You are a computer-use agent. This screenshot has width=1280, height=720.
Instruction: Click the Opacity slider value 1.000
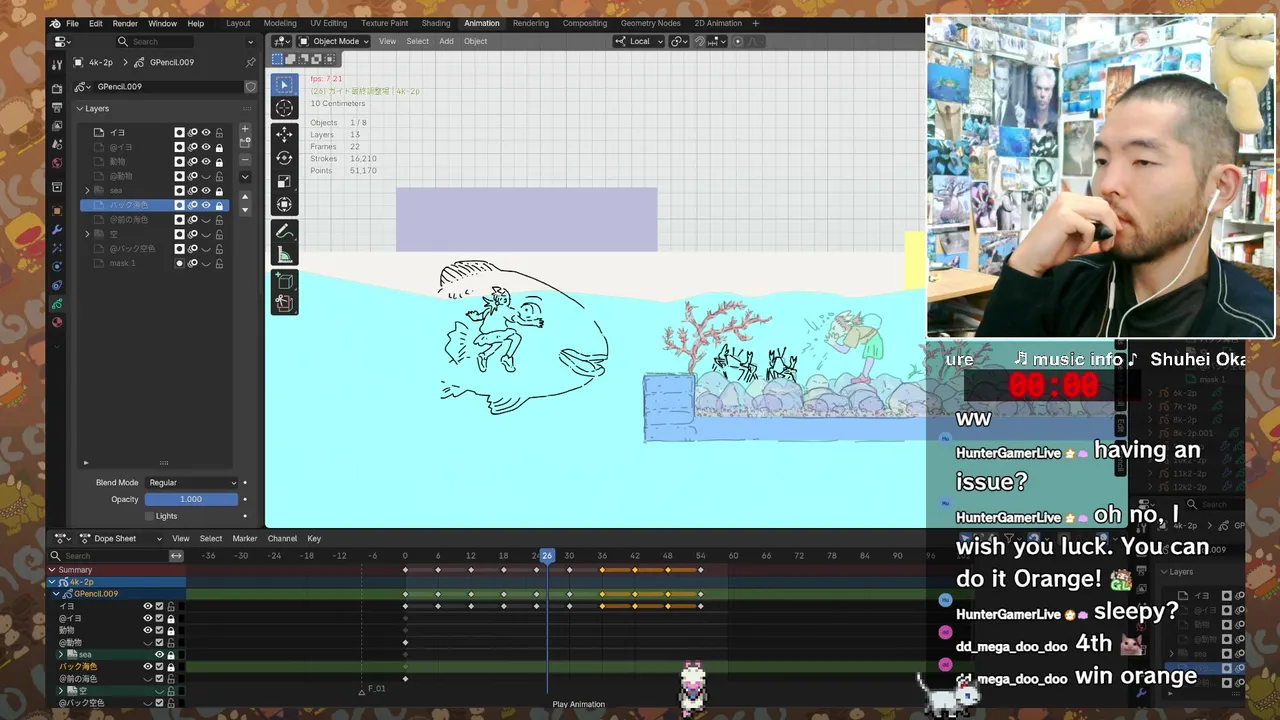191,499
